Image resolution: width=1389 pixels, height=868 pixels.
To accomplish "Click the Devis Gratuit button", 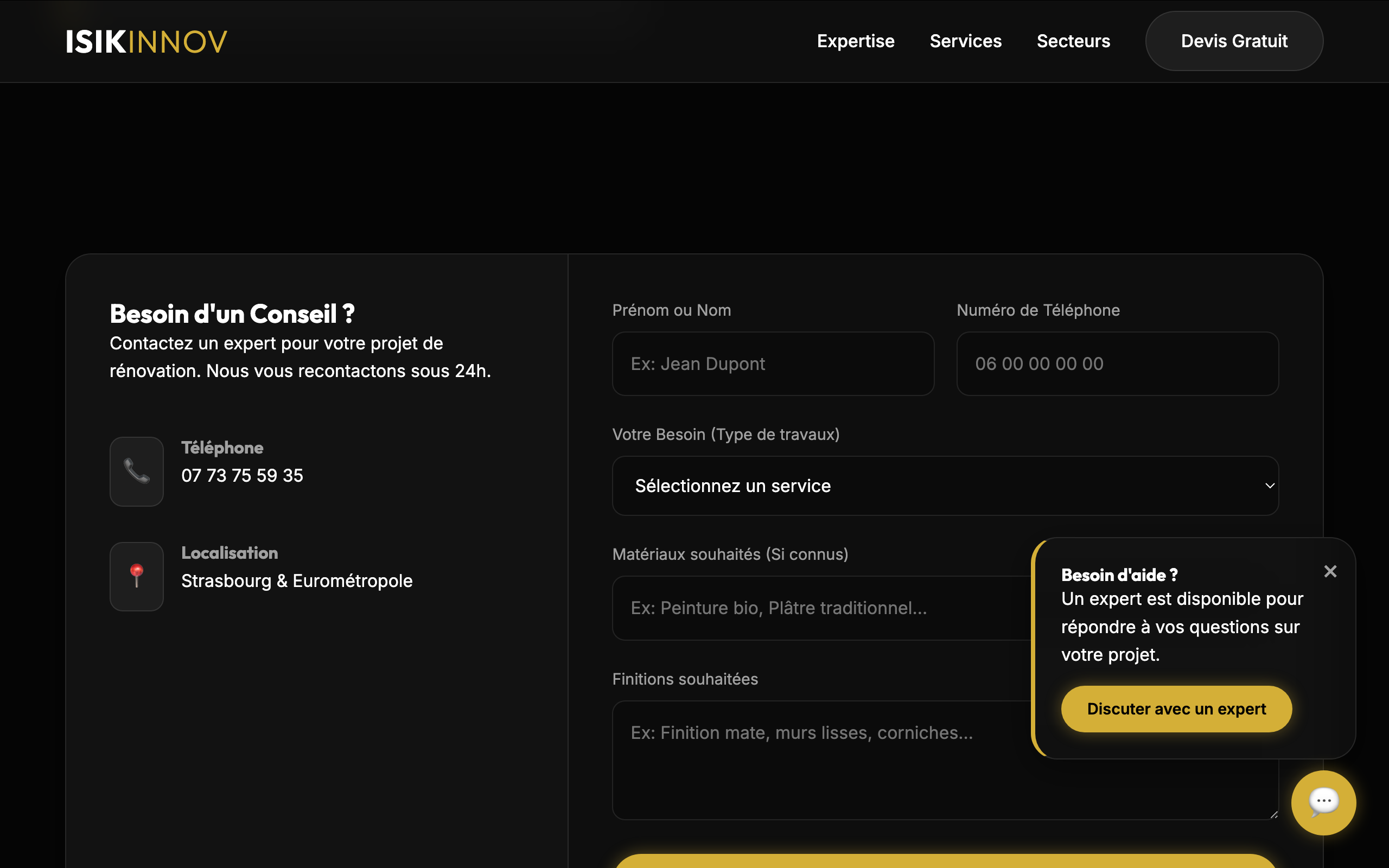I will [x=1234, y=41].
